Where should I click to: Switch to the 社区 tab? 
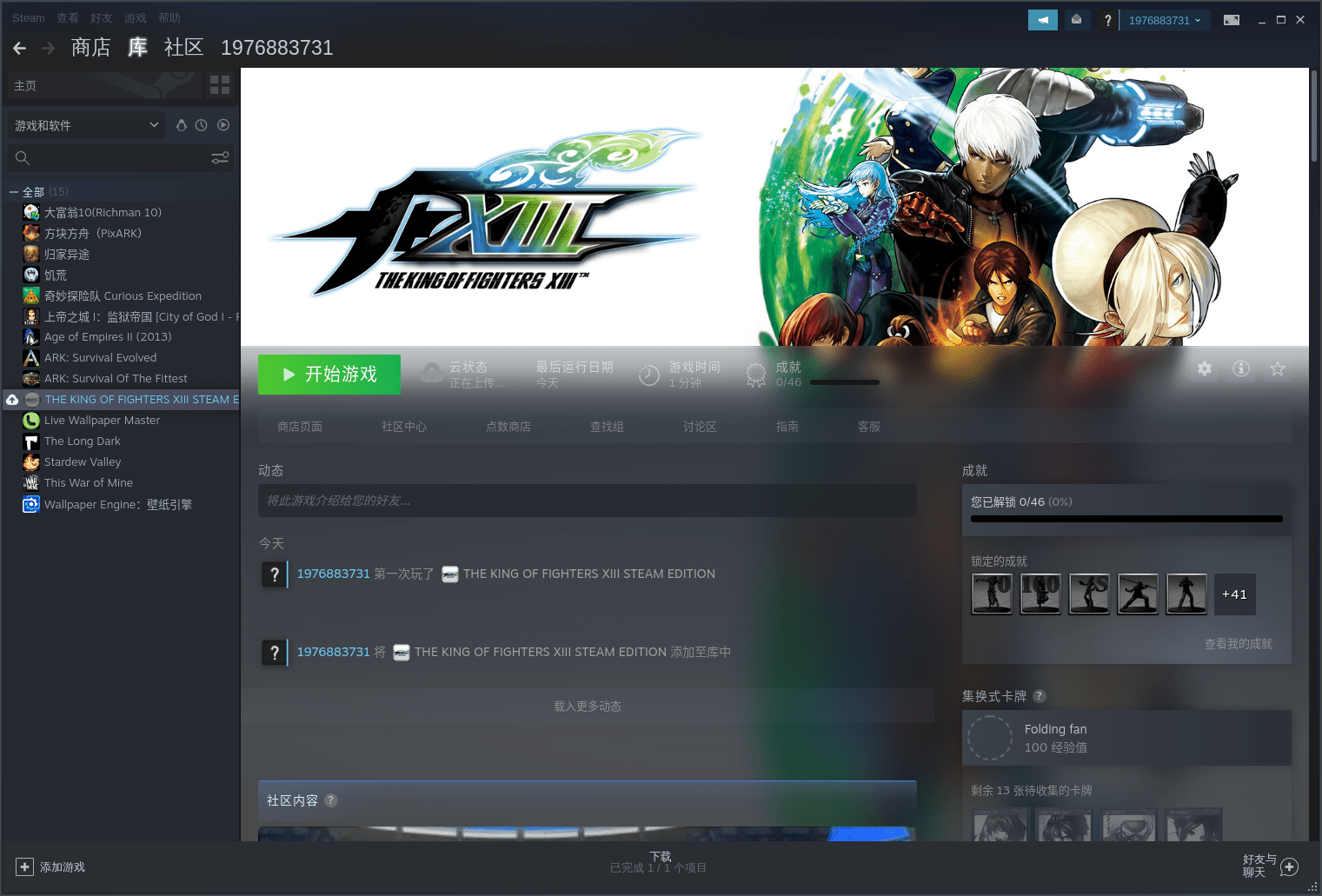coord(183,48)
